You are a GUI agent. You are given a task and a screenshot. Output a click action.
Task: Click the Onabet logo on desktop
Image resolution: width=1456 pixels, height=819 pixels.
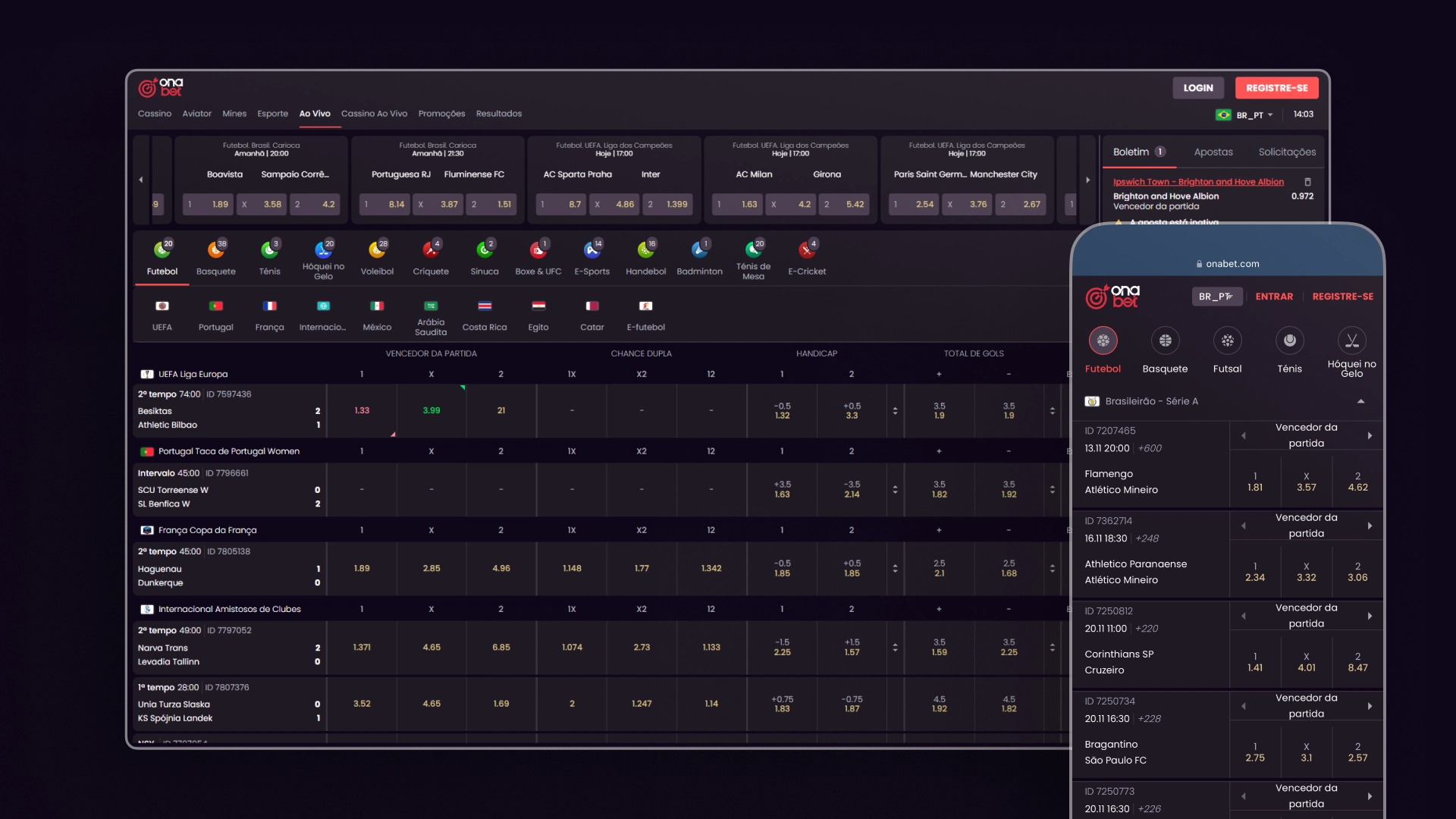(x=161, y=87)
